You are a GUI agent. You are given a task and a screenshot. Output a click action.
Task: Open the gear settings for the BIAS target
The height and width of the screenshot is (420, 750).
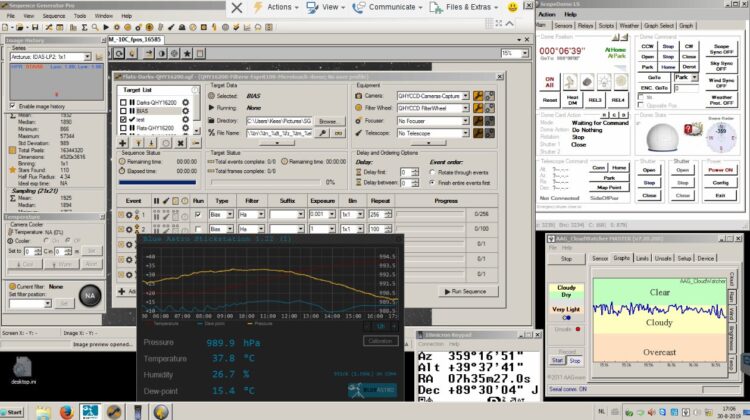point(185,111)
